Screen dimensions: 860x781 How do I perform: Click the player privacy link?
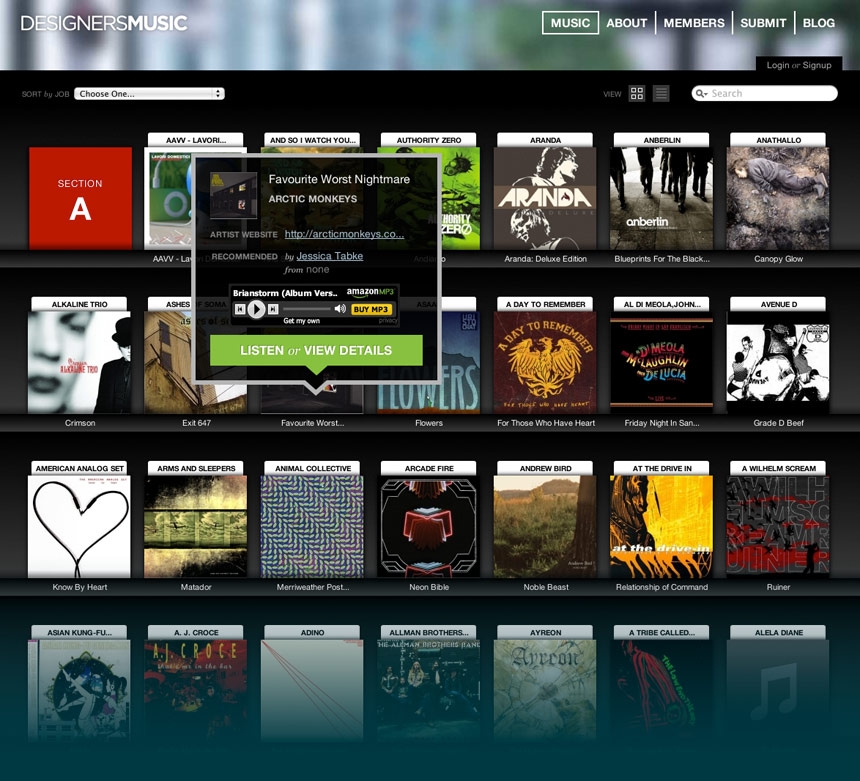(x=388, y=320)
